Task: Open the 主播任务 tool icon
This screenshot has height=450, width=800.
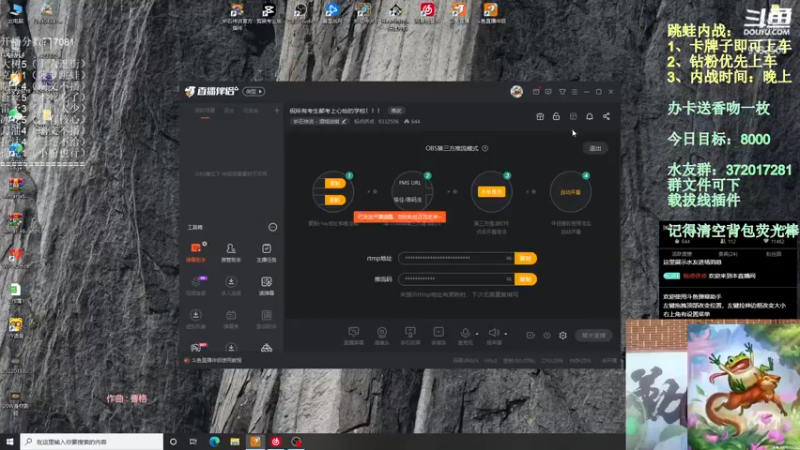Action: click(266, 252)
